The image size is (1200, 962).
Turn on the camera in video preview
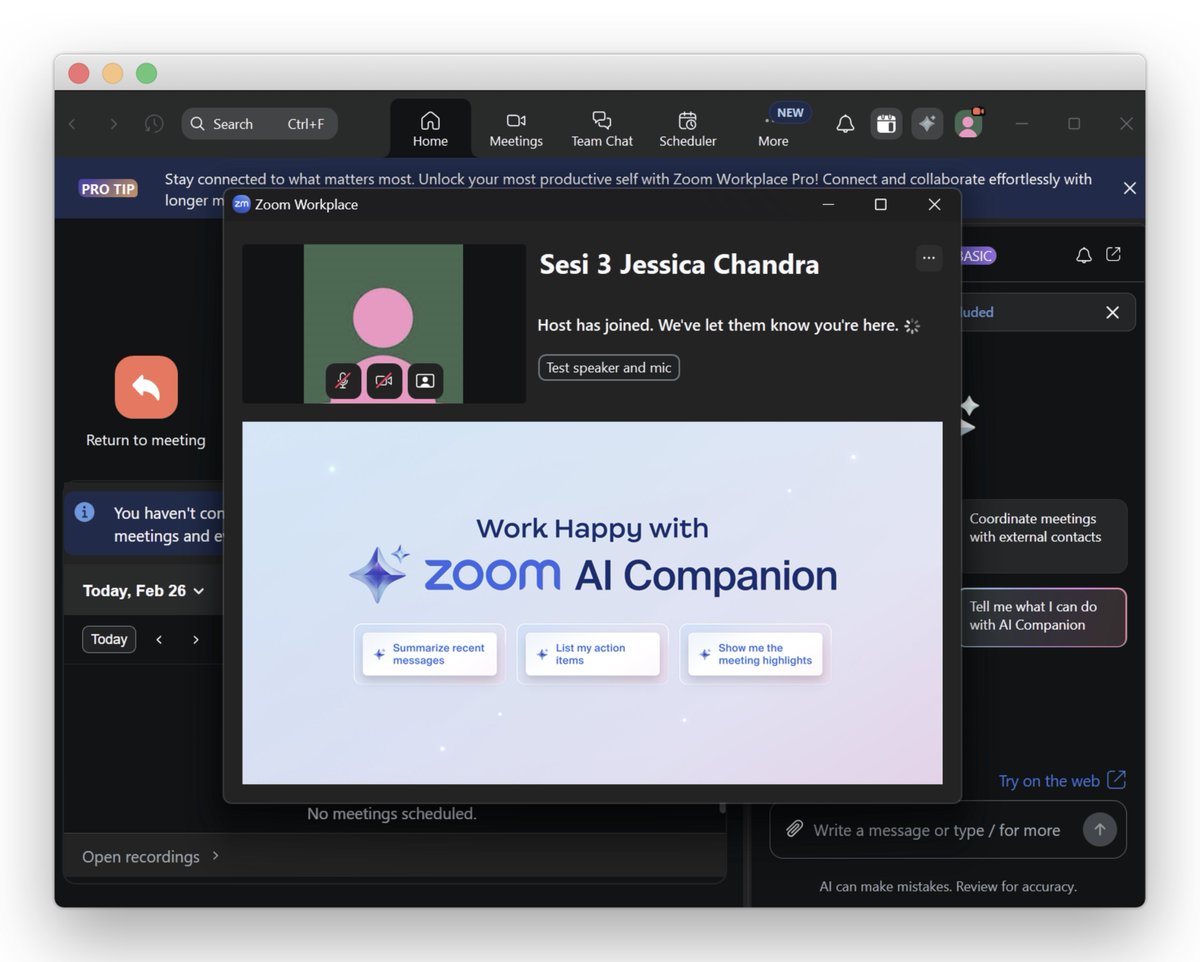384,381
